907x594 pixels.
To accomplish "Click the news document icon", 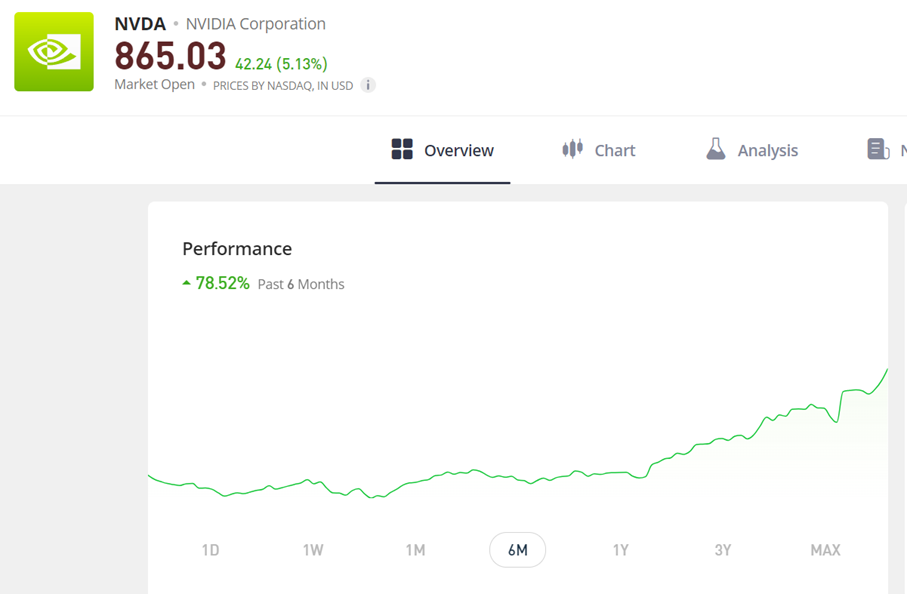I will (x=878, y=149).
